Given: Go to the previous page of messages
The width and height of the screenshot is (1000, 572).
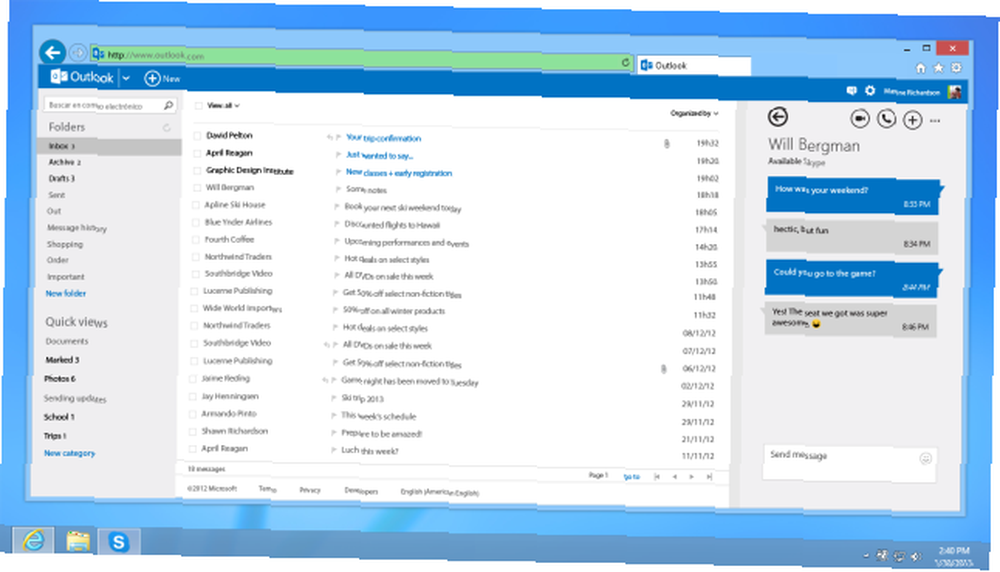Looking at the screenshot, I should pos(674,476).
